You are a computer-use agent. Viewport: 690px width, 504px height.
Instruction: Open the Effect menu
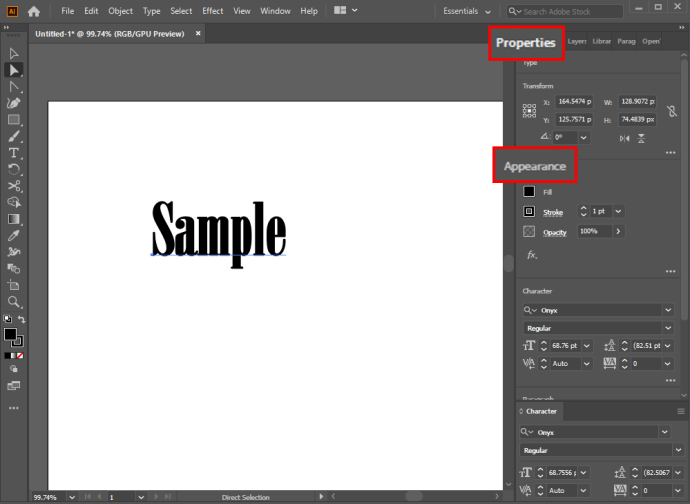(212, 11)
